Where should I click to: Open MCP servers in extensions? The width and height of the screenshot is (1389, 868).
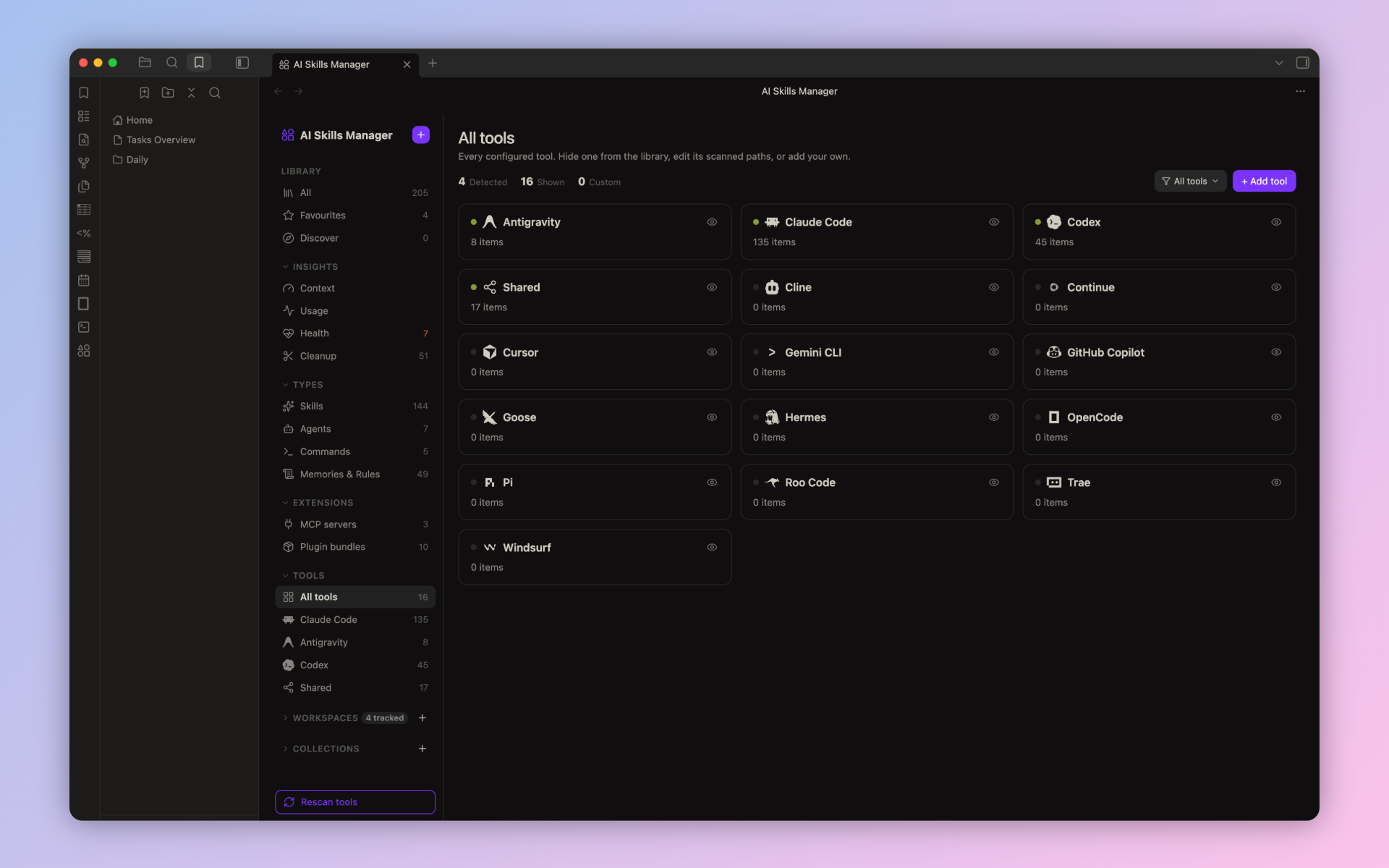[355, 524]
